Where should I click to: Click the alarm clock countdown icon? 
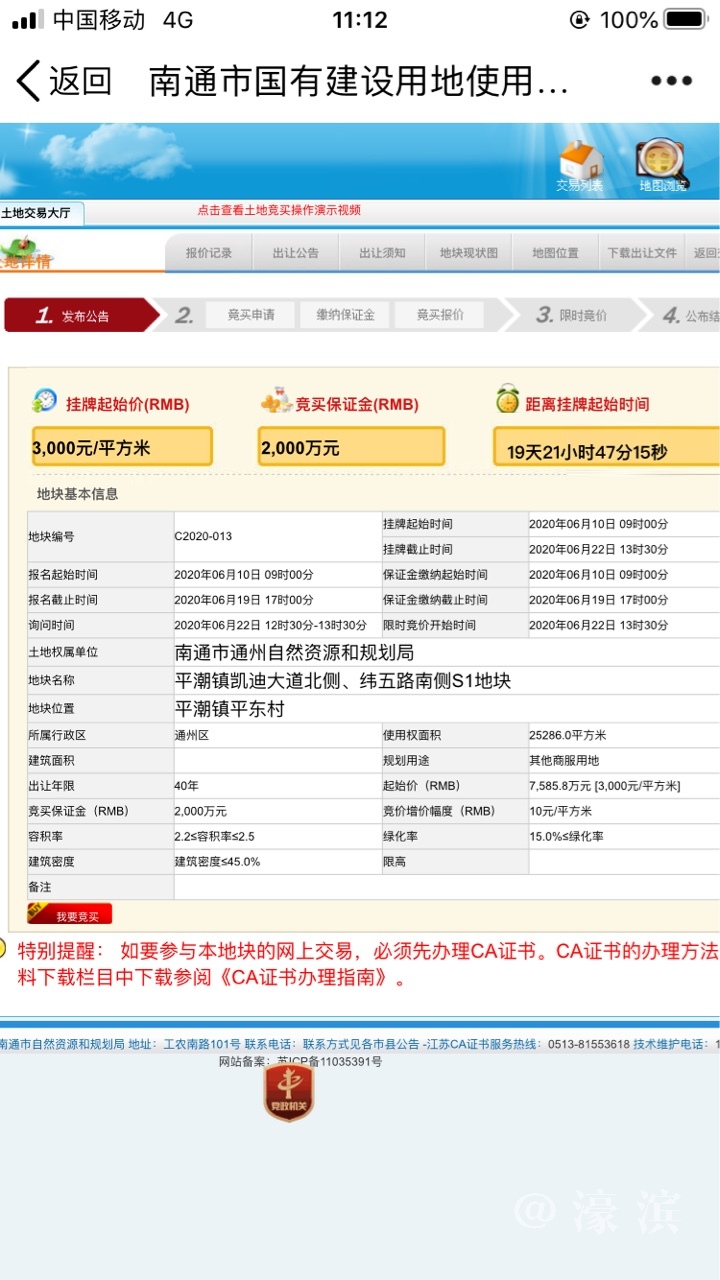point(508,400)
